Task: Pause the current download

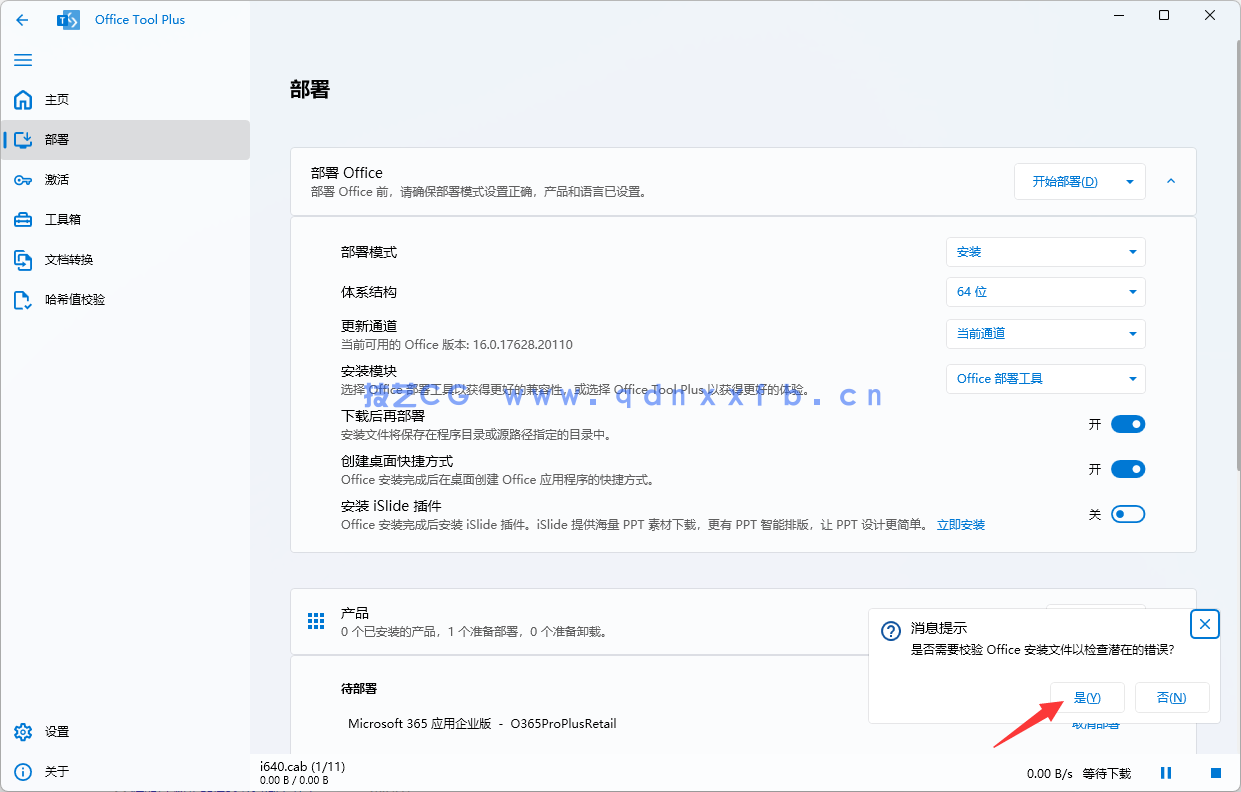Action: 1166,772
